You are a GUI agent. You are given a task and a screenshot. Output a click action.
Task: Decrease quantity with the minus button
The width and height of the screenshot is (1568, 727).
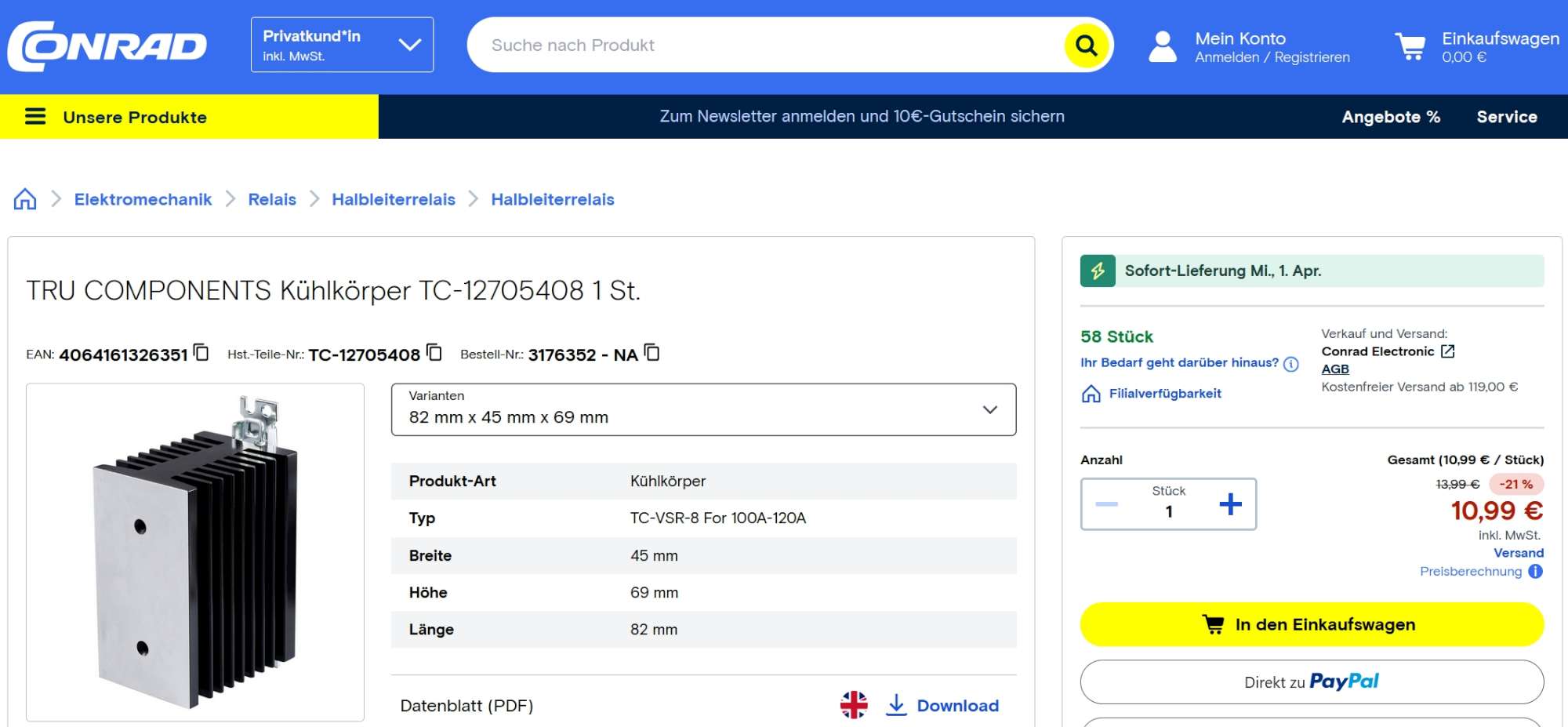[1106, 504]
